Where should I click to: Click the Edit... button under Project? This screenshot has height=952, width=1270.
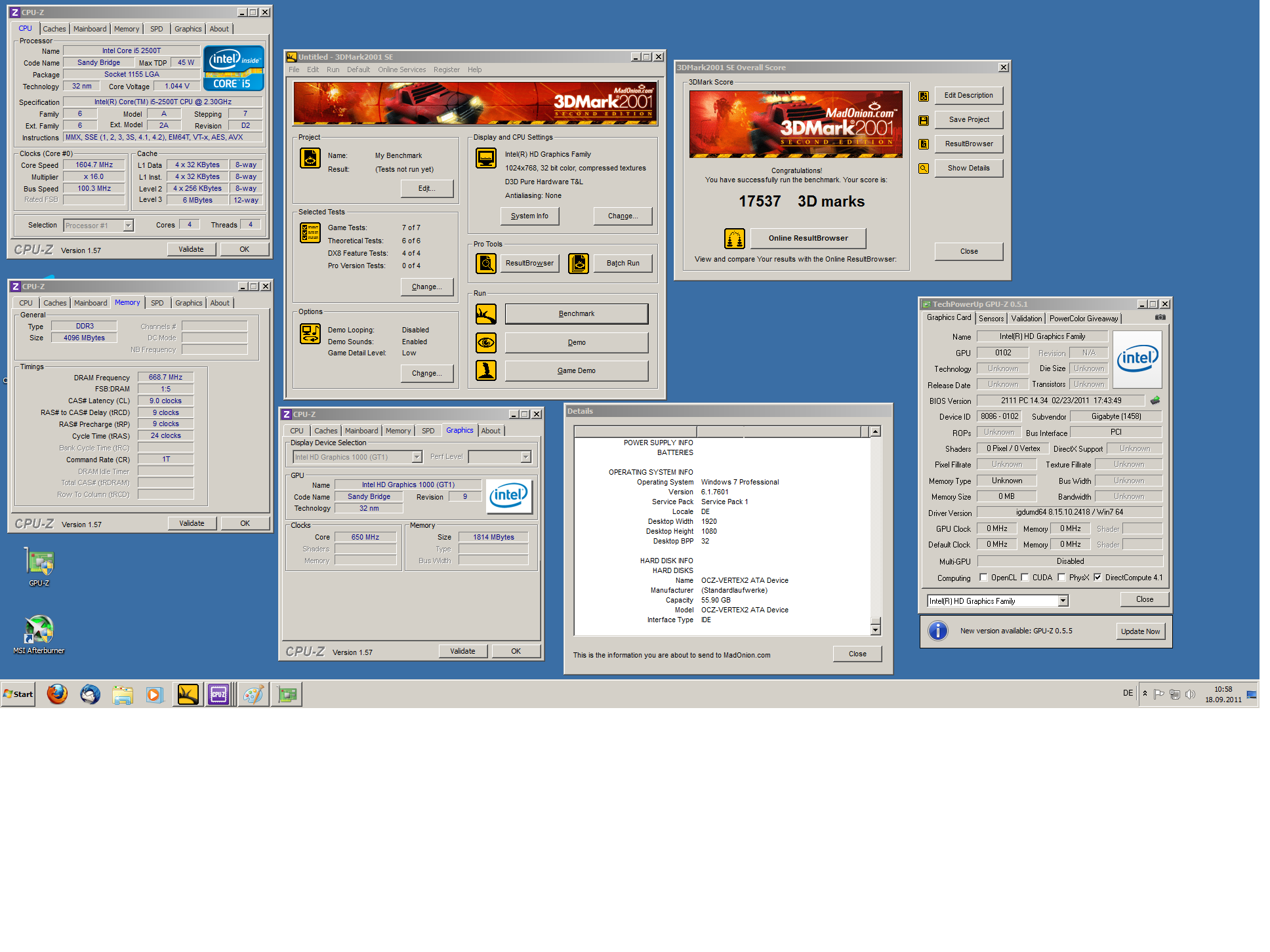(x=427, y=188)
